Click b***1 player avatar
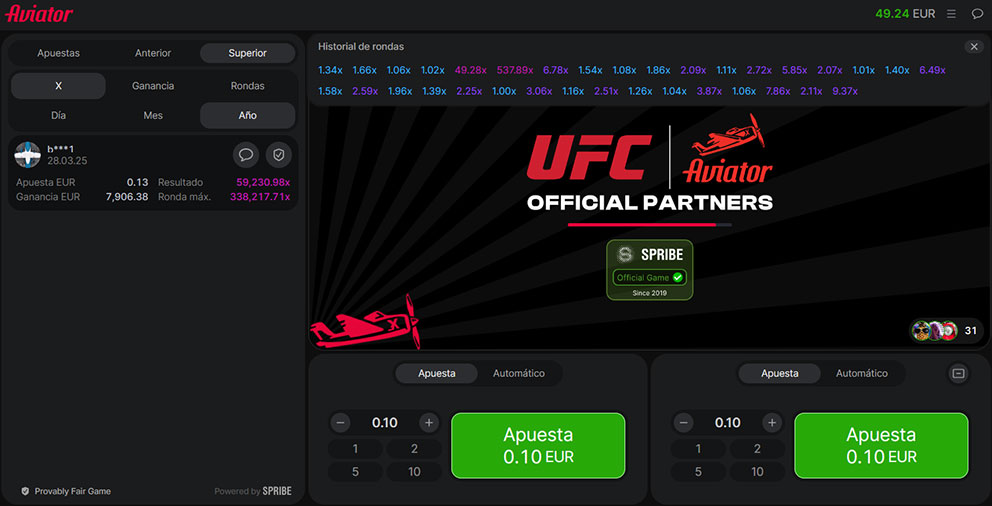The width and height of the screenshot is (992, 506). 28,154
